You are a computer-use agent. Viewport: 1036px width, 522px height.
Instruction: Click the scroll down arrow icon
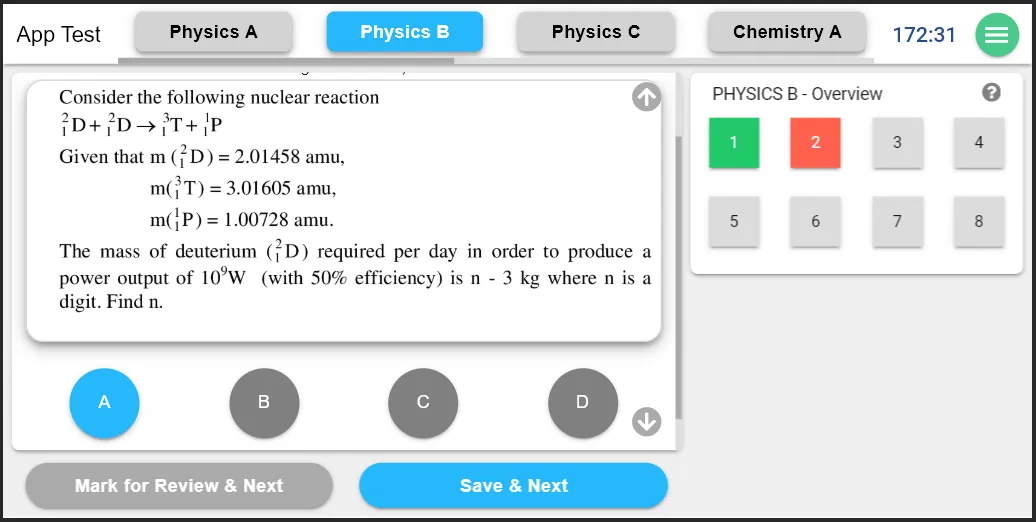tap(647, 422)
